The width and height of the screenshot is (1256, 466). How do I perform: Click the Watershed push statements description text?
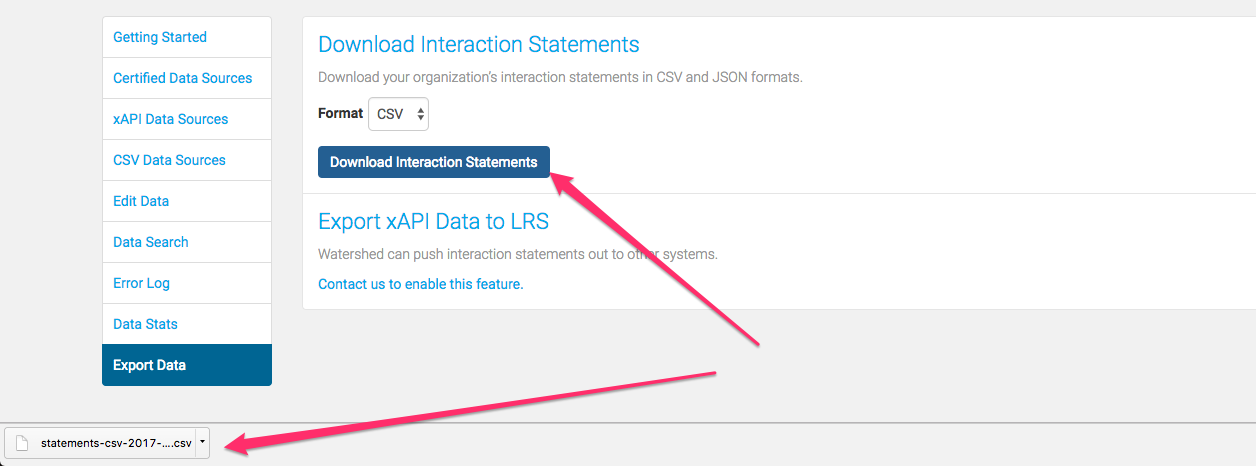coord(518,254)
